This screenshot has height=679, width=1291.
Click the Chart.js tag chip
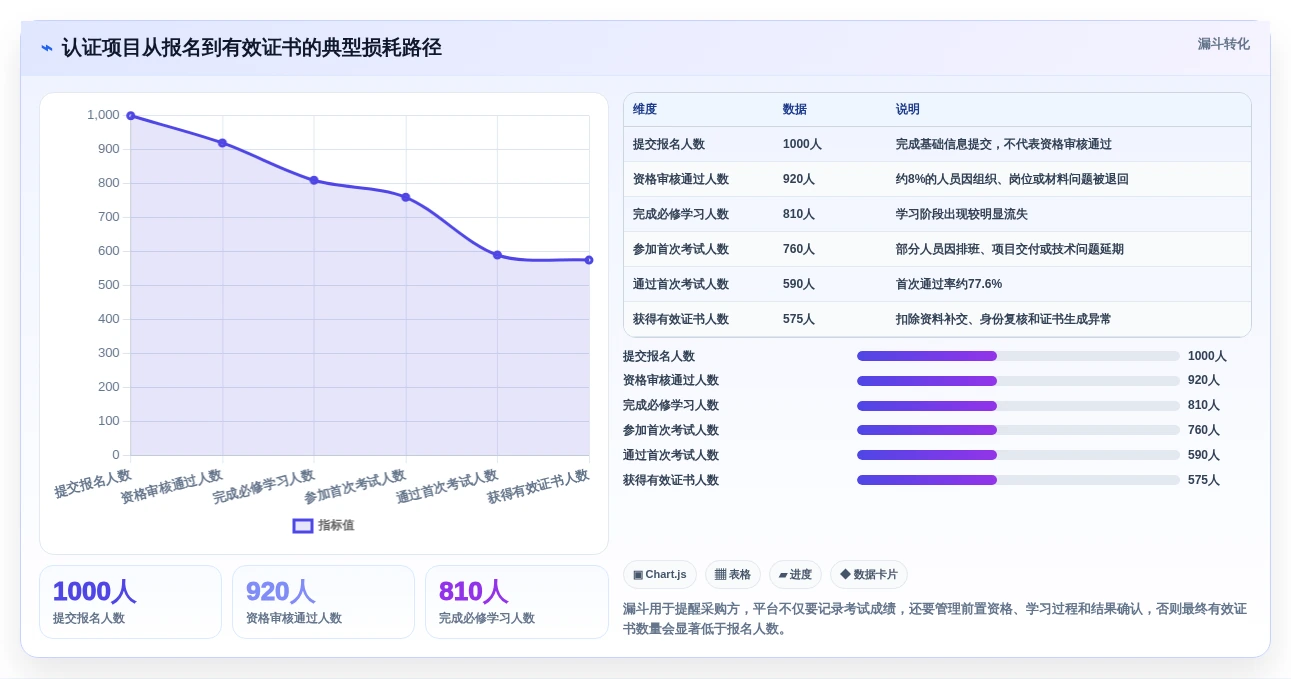tap(660, 575)
